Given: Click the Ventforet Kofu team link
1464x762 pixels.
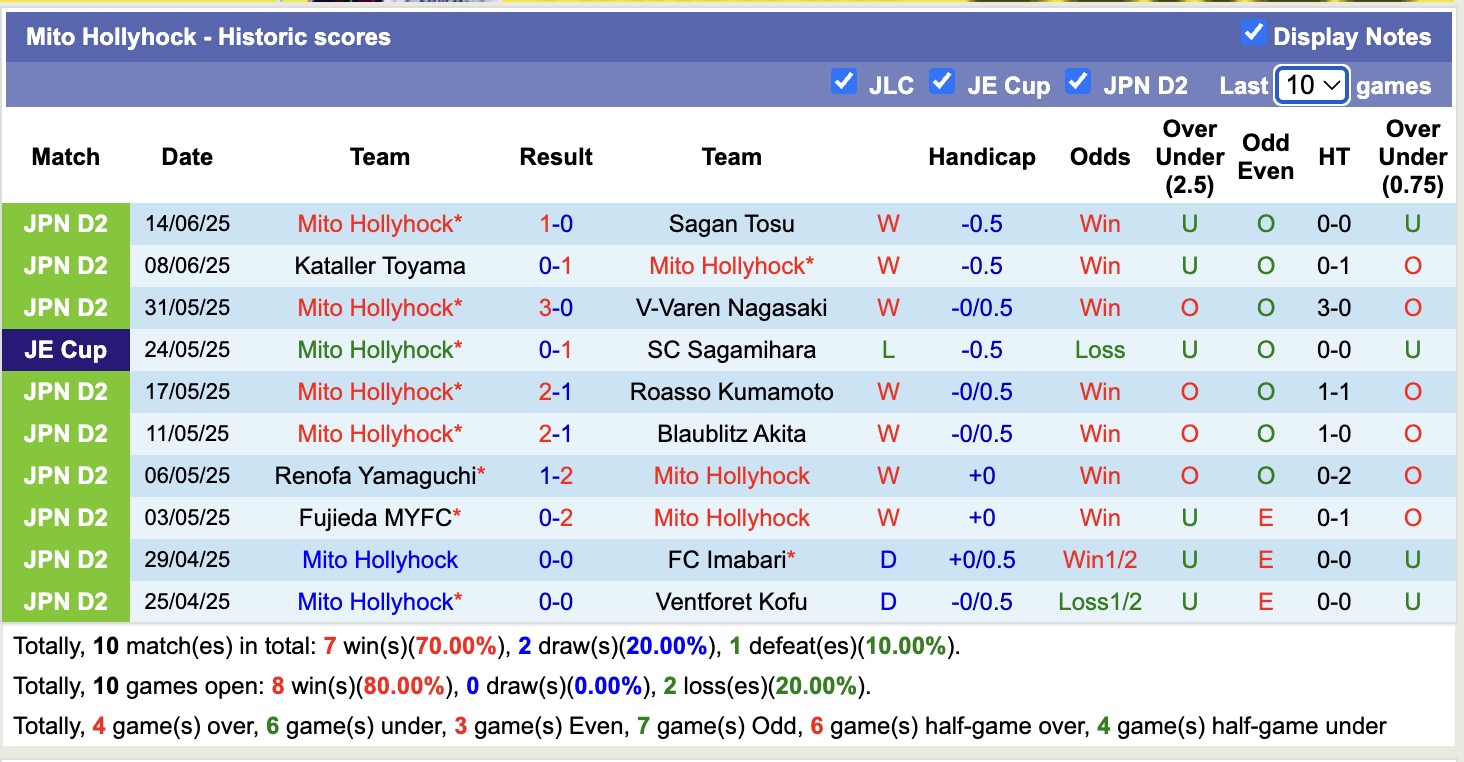Looking at the screenshot, I should tap(731, 602).
